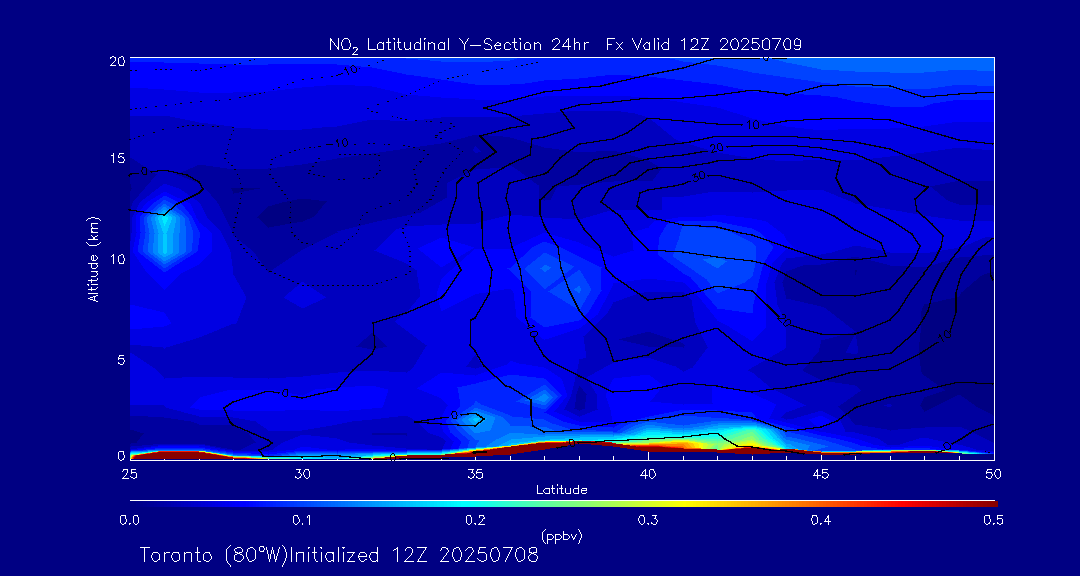The width and height of the screenshot is (1080, 576).
Task: Click the color bar label 0.4
Action: pyautogui.click(x=821, y=520)
